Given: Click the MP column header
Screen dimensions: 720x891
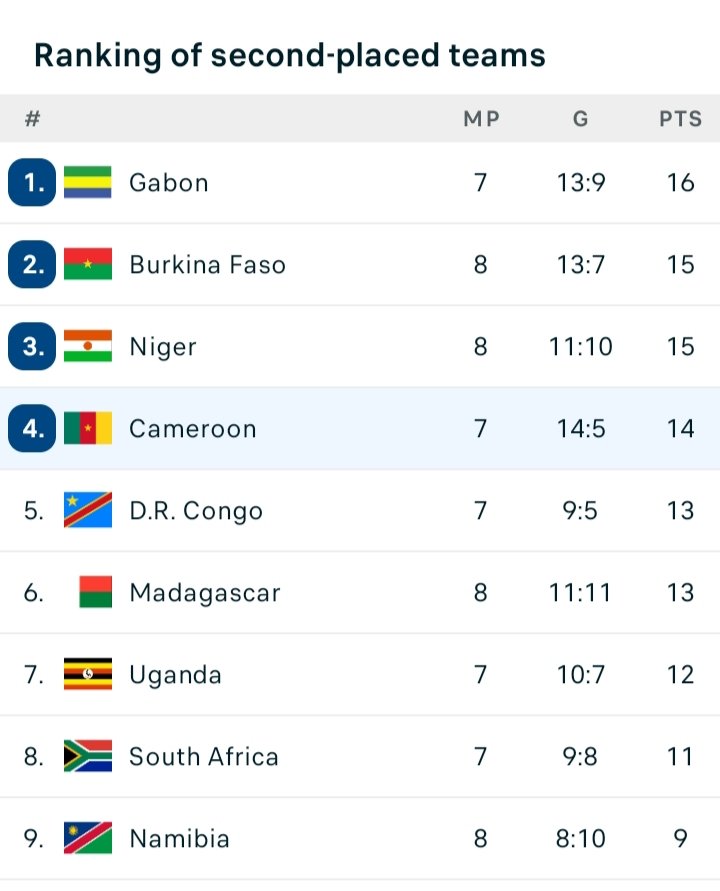Looking at the screenshot, I should point(481,119).
